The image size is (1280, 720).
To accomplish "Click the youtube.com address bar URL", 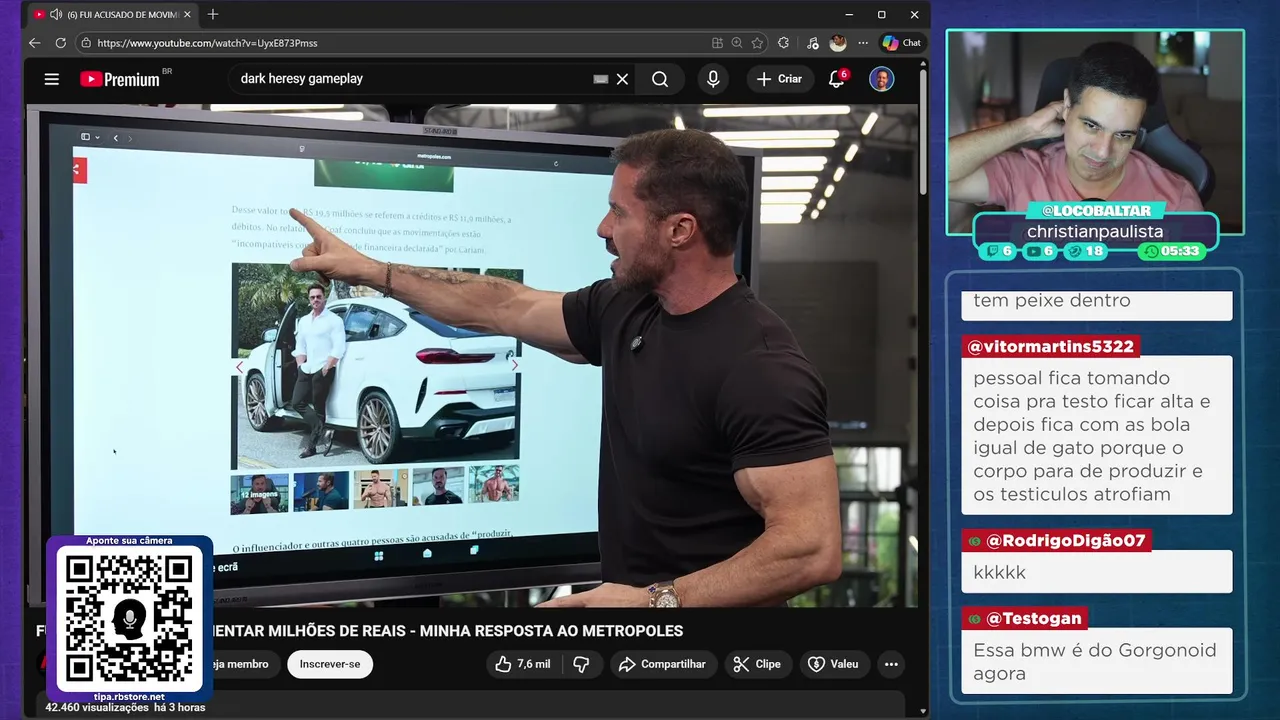I will [208, 43].
